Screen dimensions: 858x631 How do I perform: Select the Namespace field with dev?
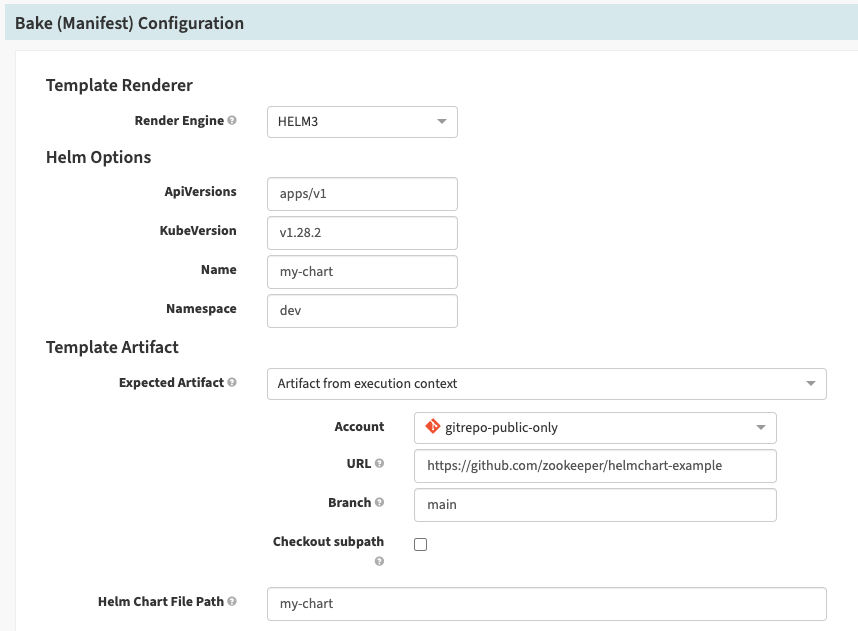[x=361, y=311]
